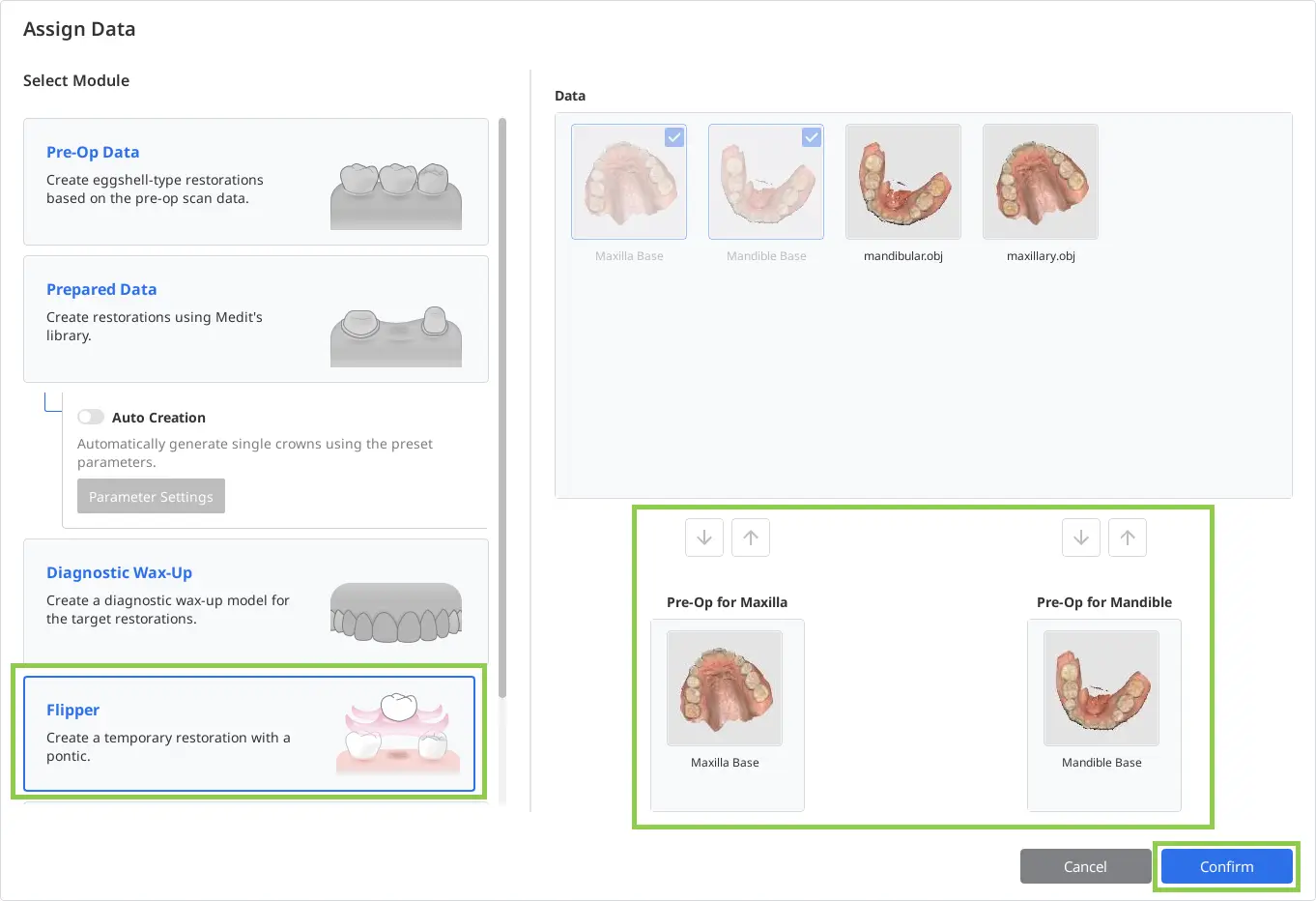Viewport: 1316px width, 901px height.
Task: Select the mandibular.obj thumbnail
Action: coord(903,182)
